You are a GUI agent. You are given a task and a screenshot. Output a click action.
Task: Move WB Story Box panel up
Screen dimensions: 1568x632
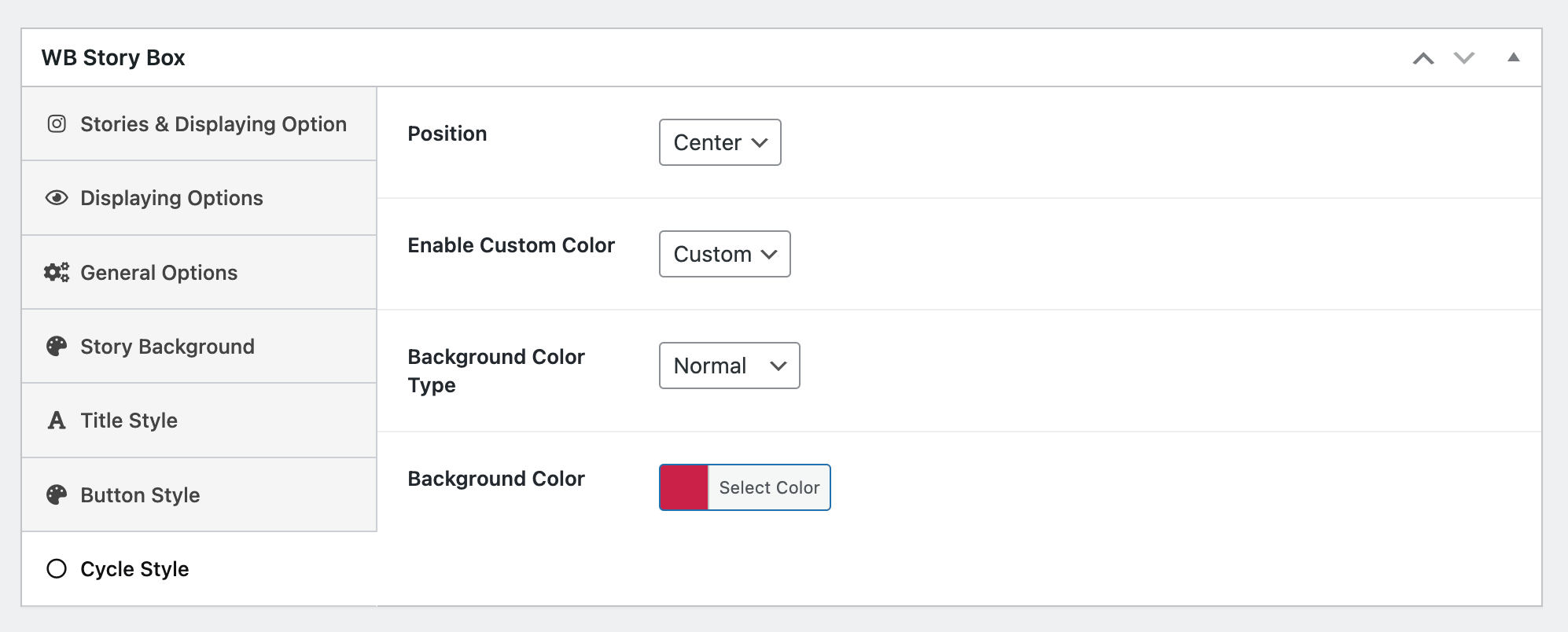pyautogui.click(x=1423, y=58)
